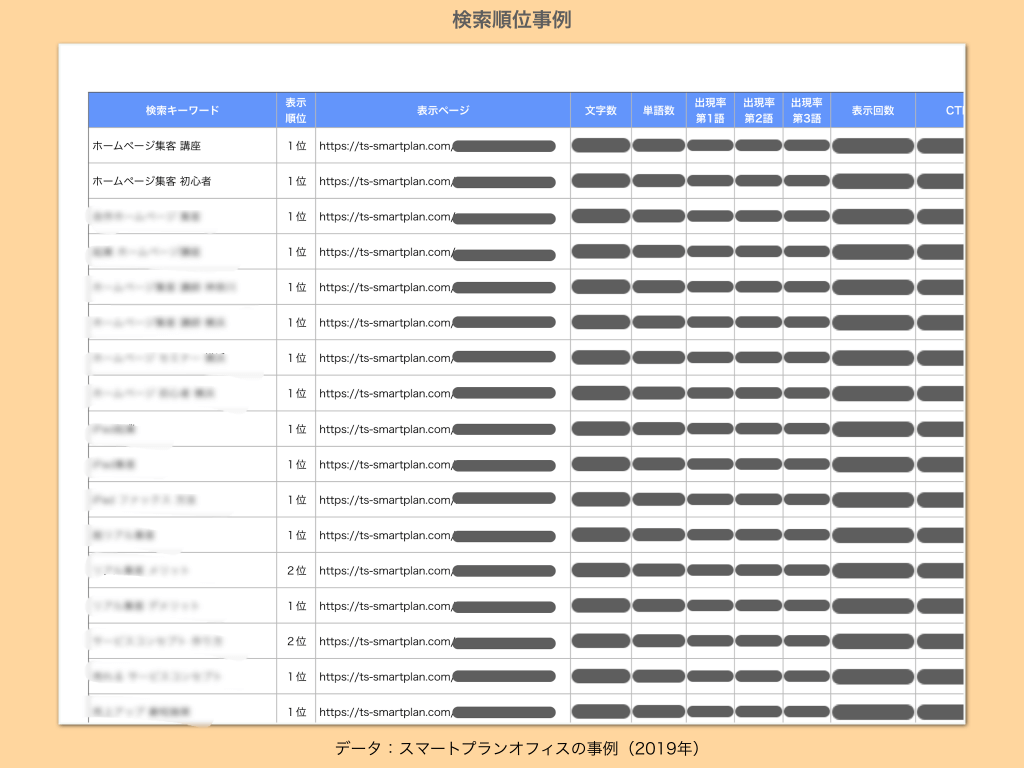The width and height of the screenshot is (1024, 768).
Task: Click the caption データ:スマートプランオフィスの事例(2019年)
Action: pos(517,748)
